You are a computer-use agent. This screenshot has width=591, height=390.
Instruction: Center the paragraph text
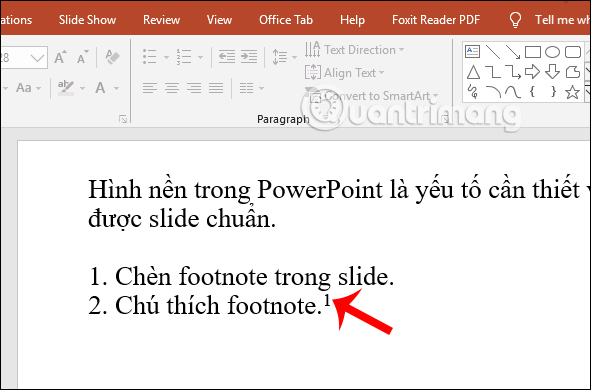coord(172,88)
